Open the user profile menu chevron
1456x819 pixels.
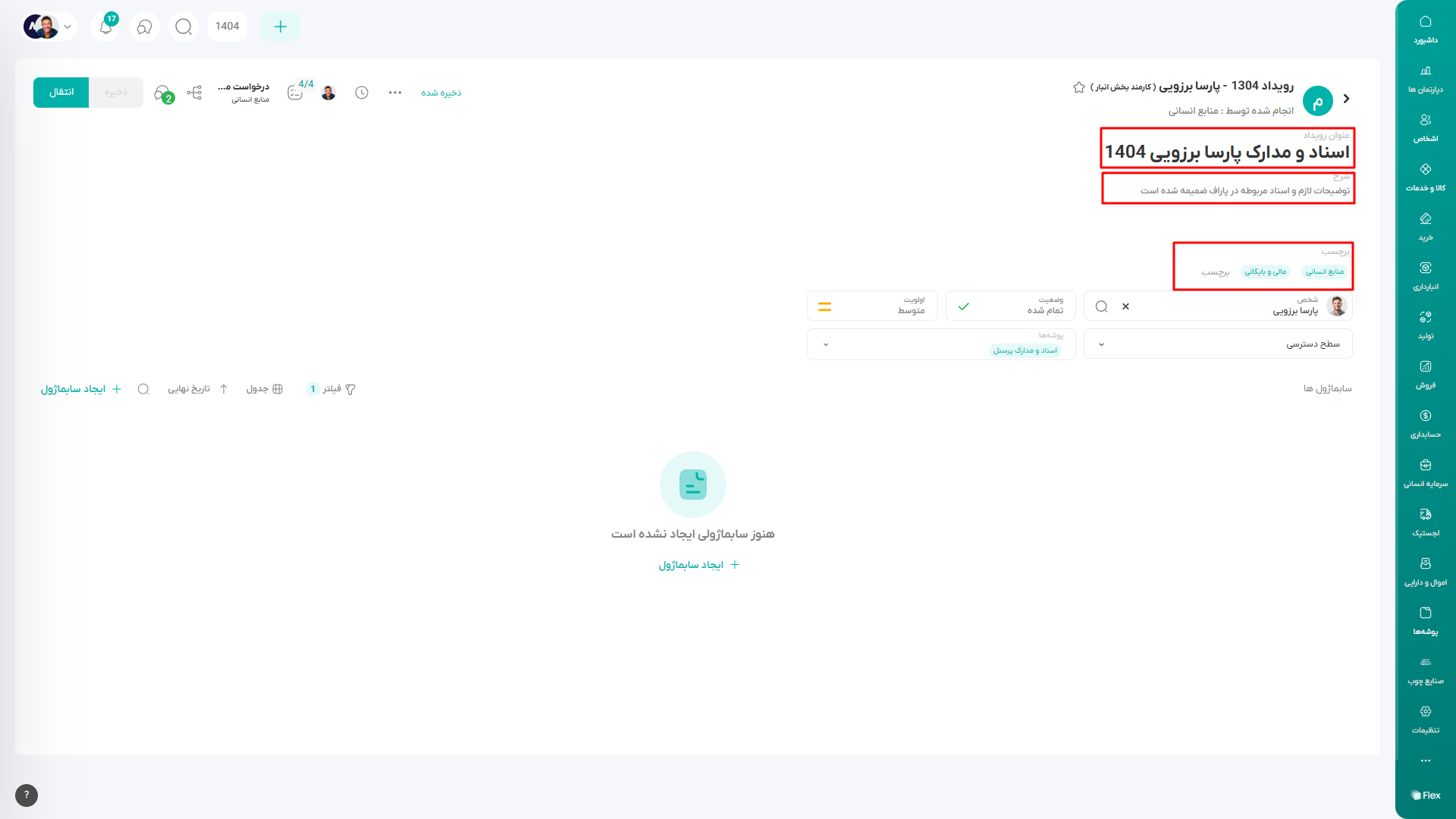tap(67, 27)
